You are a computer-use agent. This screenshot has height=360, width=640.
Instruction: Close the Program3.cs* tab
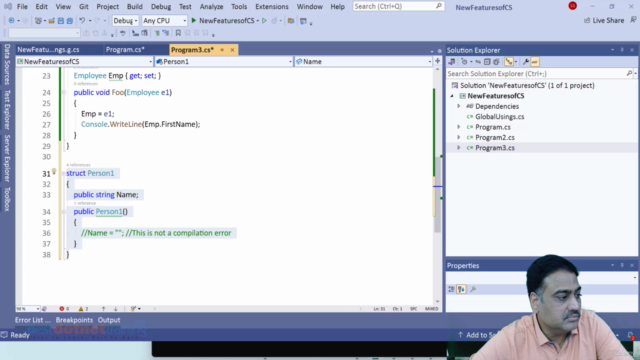point(232,50)
